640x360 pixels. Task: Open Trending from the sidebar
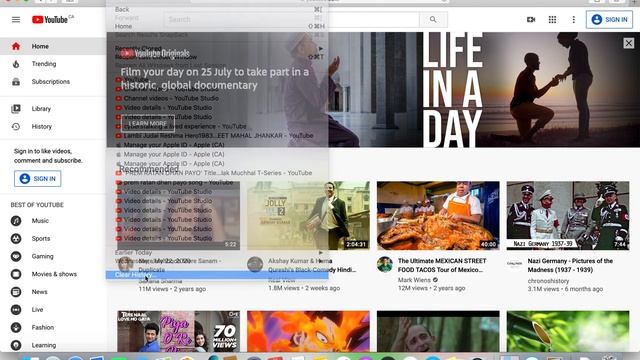coord(53,64)
